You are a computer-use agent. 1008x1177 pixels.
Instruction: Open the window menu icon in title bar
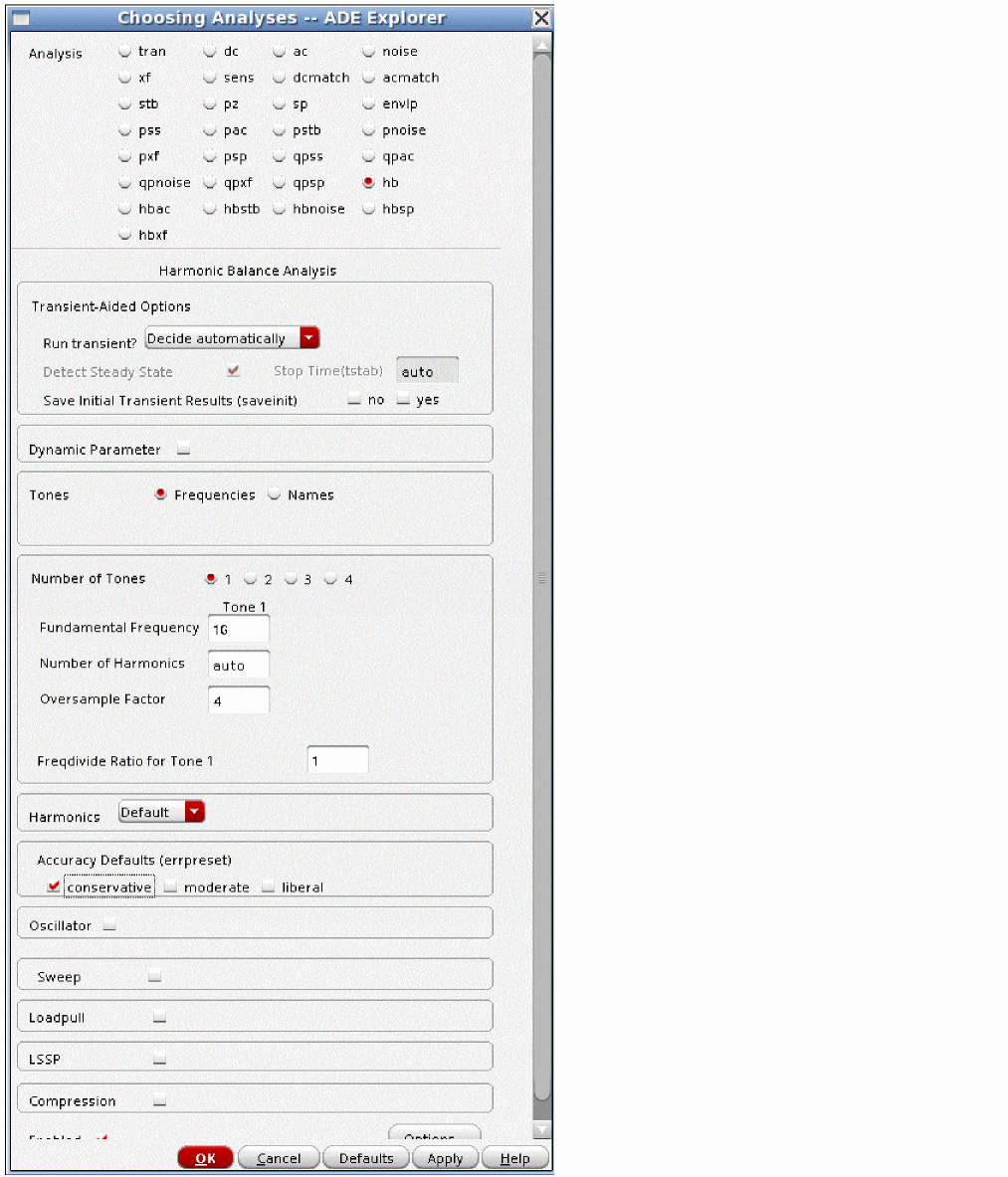click(x=20, y=18)
